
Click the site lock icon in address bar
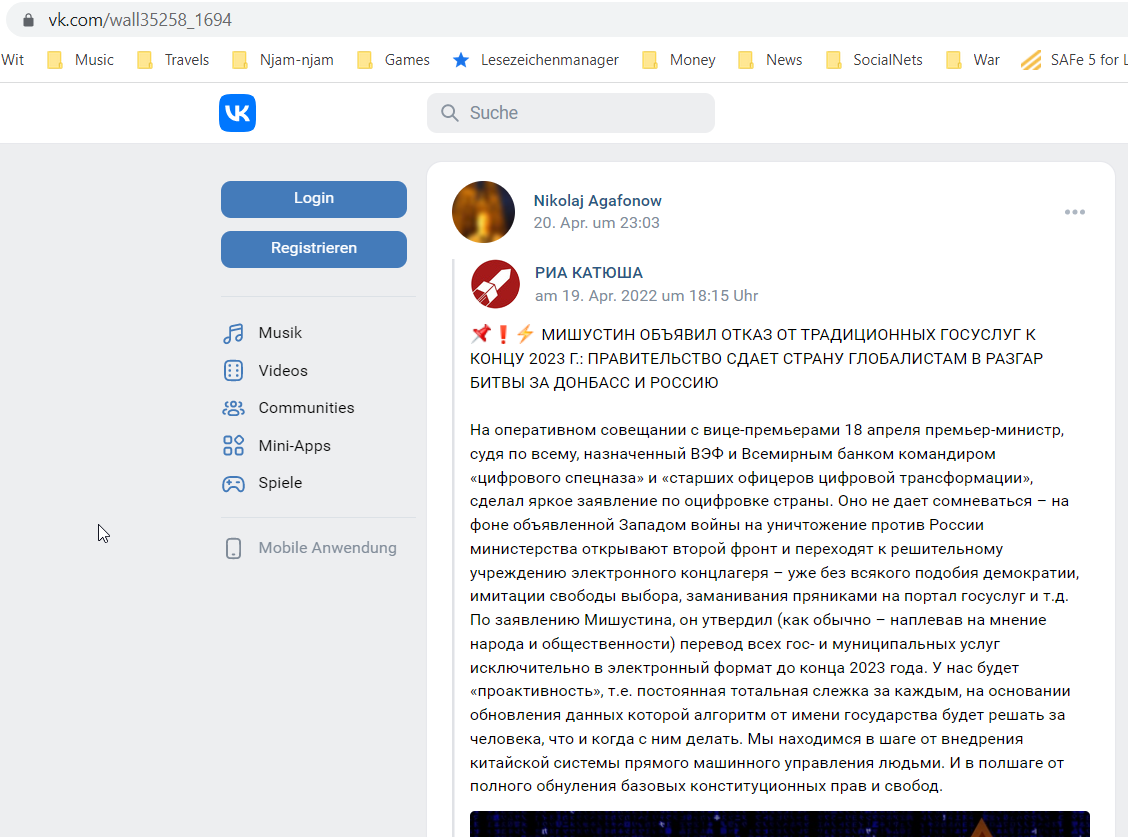click(28, 20)
